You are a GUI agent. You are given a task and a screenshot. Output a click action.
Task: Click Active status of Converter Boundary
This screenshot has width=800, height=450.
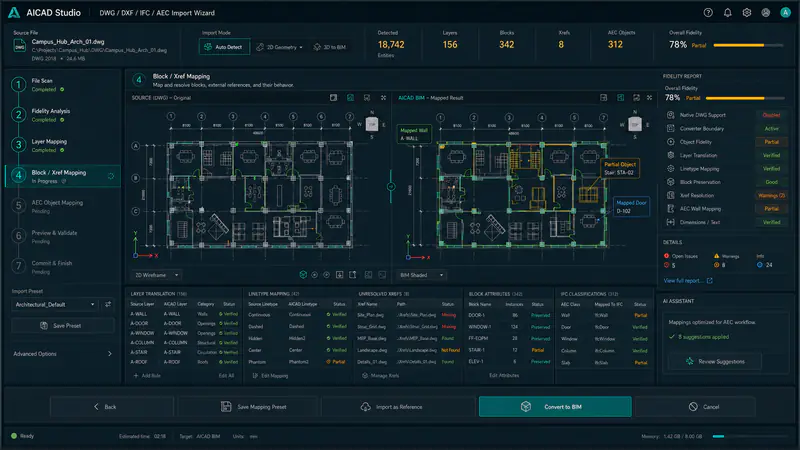pyautogui.click(x=771, y=129)
